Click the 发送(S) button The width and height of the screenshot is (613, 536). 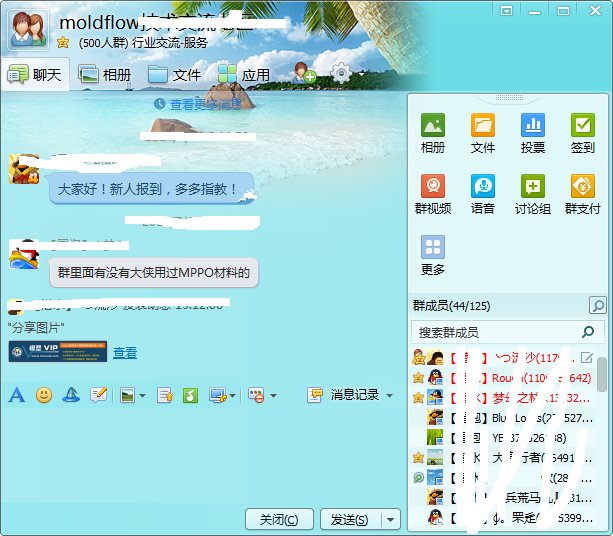click(350, 520)
